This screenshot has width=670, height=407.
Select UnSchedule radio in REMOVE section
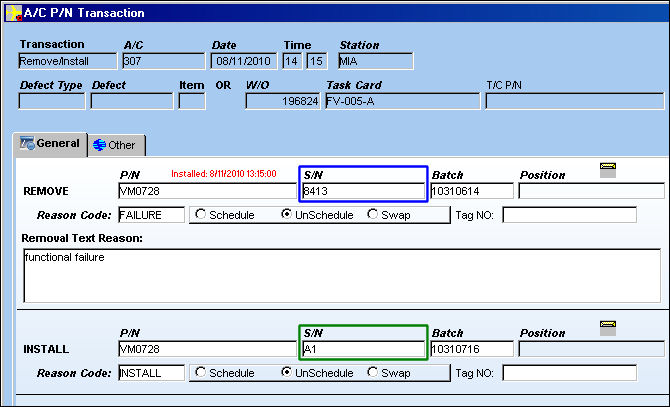click(286, 214)
